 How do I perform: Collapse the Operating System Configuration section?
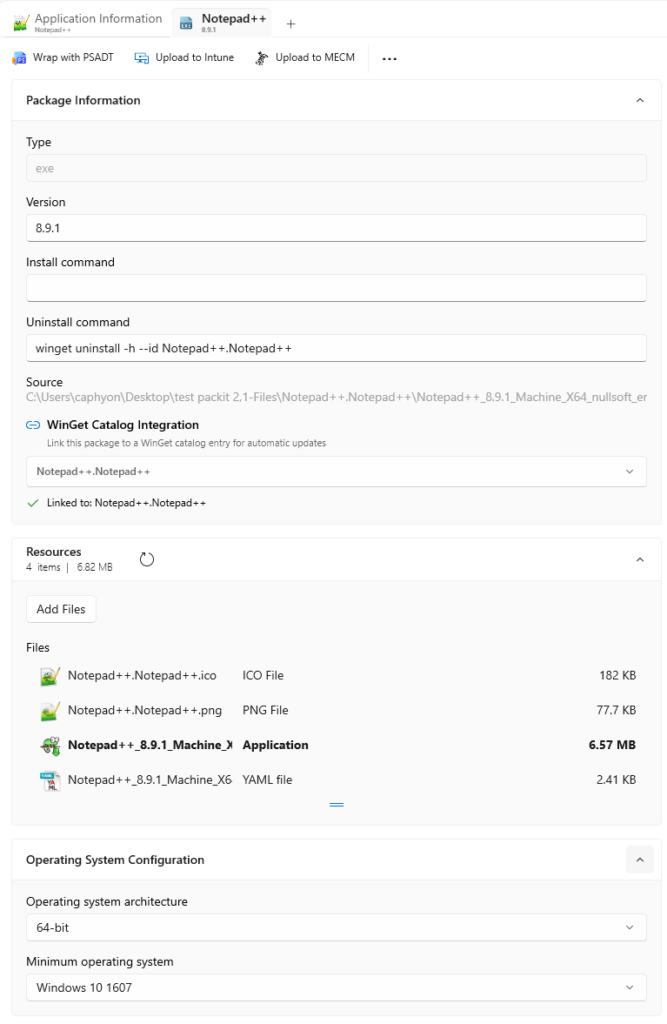pos(640,859)
